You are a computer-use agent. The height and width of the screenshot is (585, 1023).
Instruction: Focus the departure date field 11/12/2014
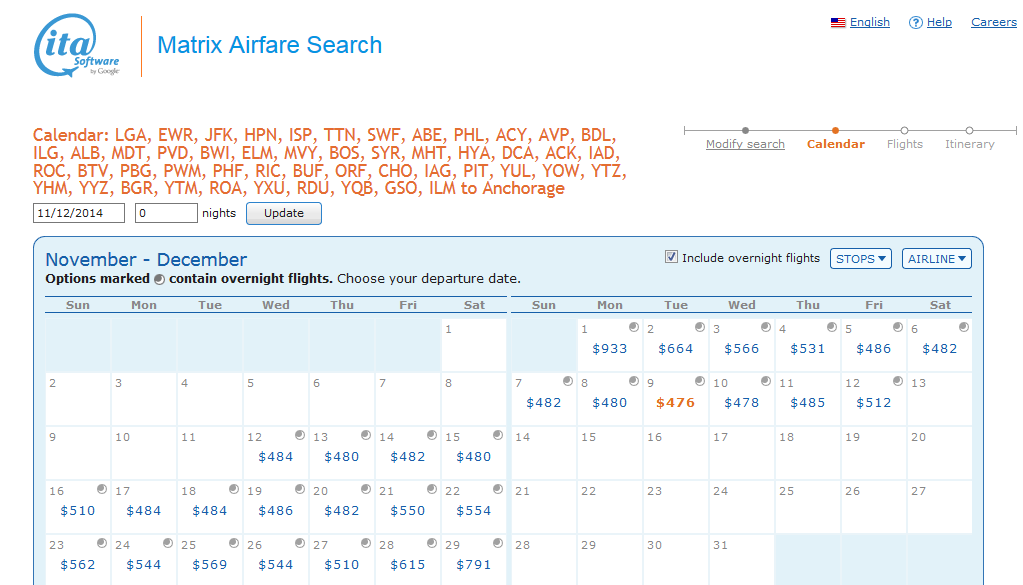(79, 213)
